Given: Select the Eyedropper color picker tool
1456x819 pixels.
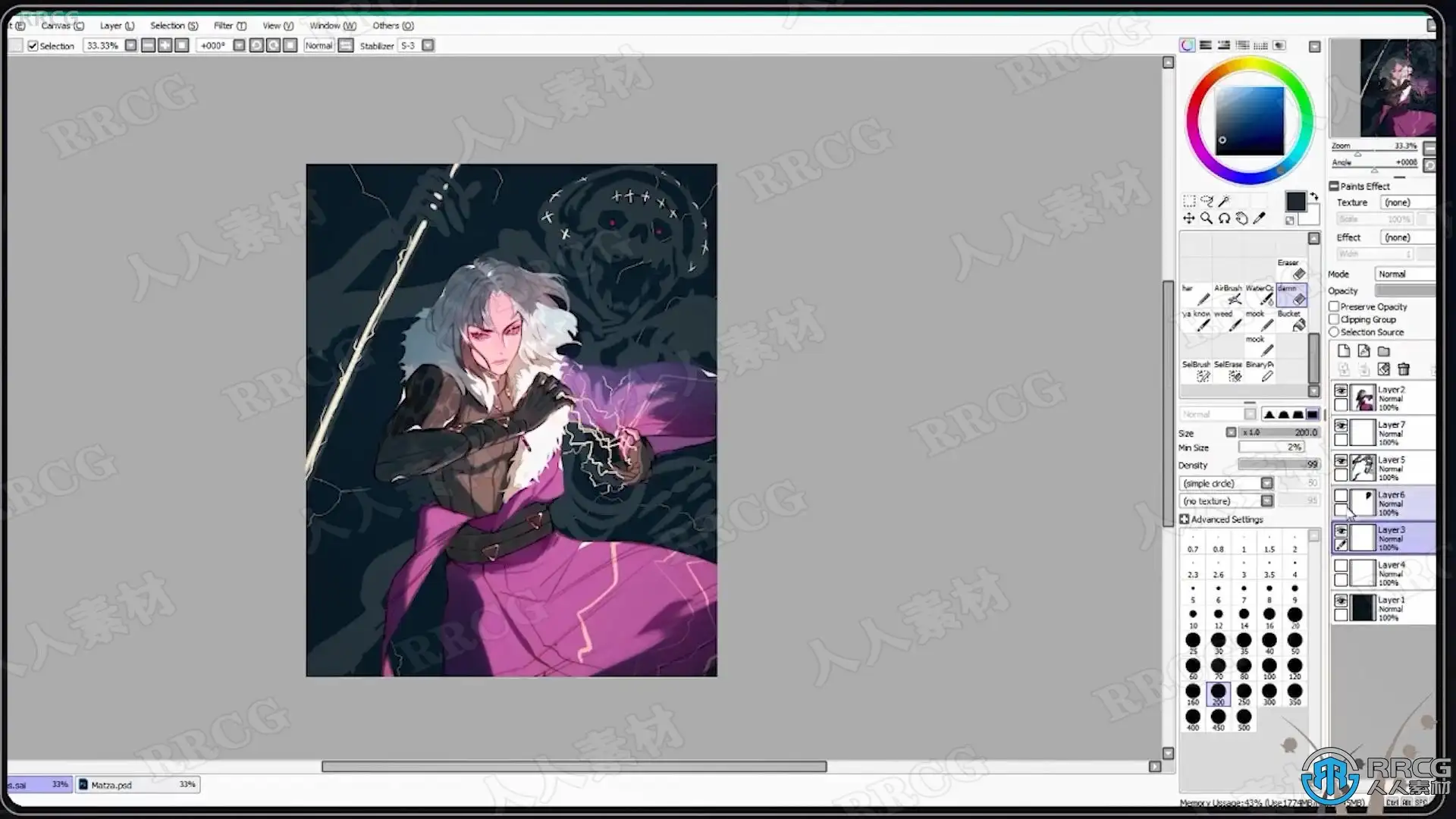Looking at the screenshot, I should pyautogui.click(x=1260, y=218).
